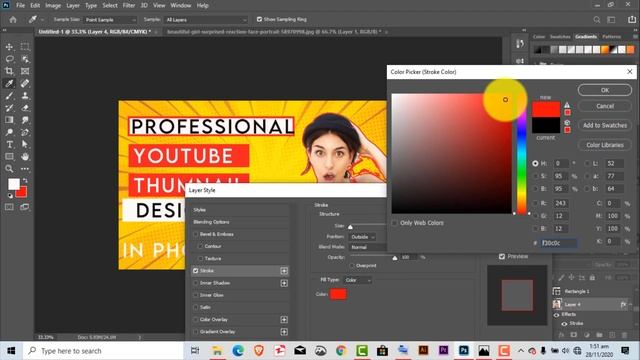Screen dimensions: 640x360
Task: Switch to the Swatches panel tab
Action: point(560,37)
